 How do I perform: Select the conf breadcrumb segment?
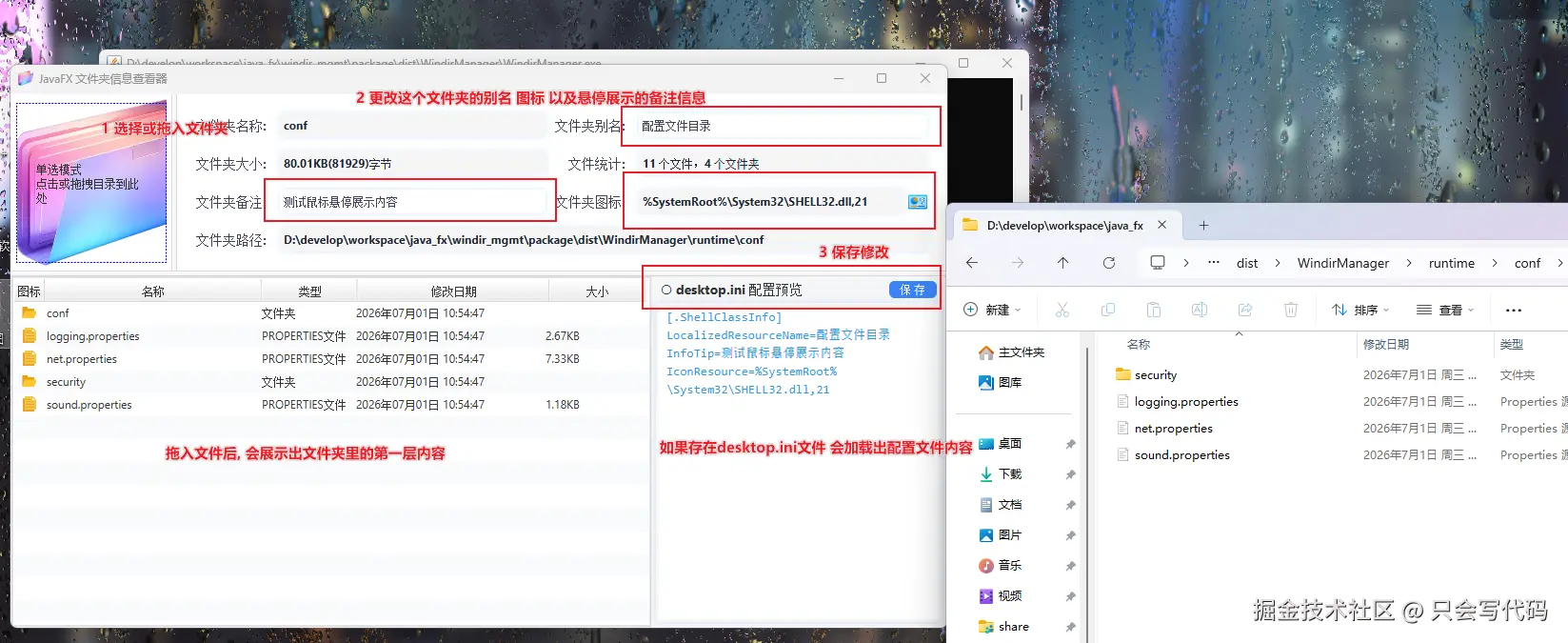[x=1527, y=263]
